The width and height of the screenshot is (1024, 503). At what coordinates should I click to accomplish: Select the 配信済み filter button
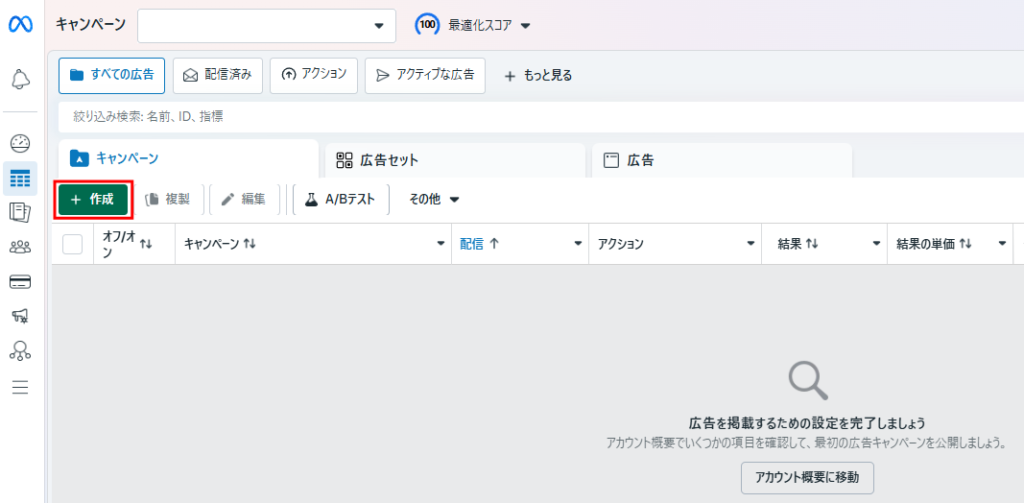[217, 75]
